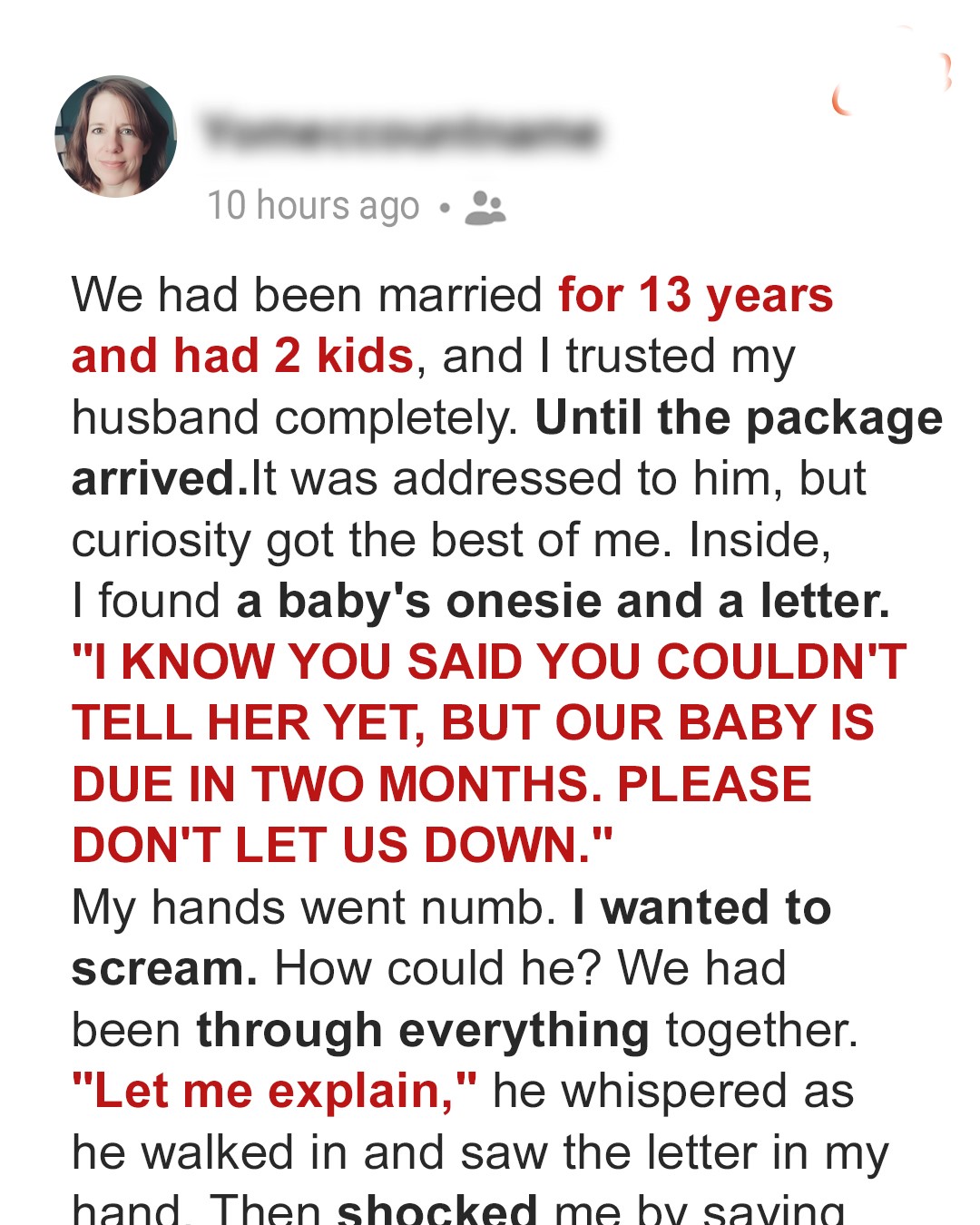
Task: Click the red "Let me explain," quote
Action: pyautogui.click(x=274, y=1091)
